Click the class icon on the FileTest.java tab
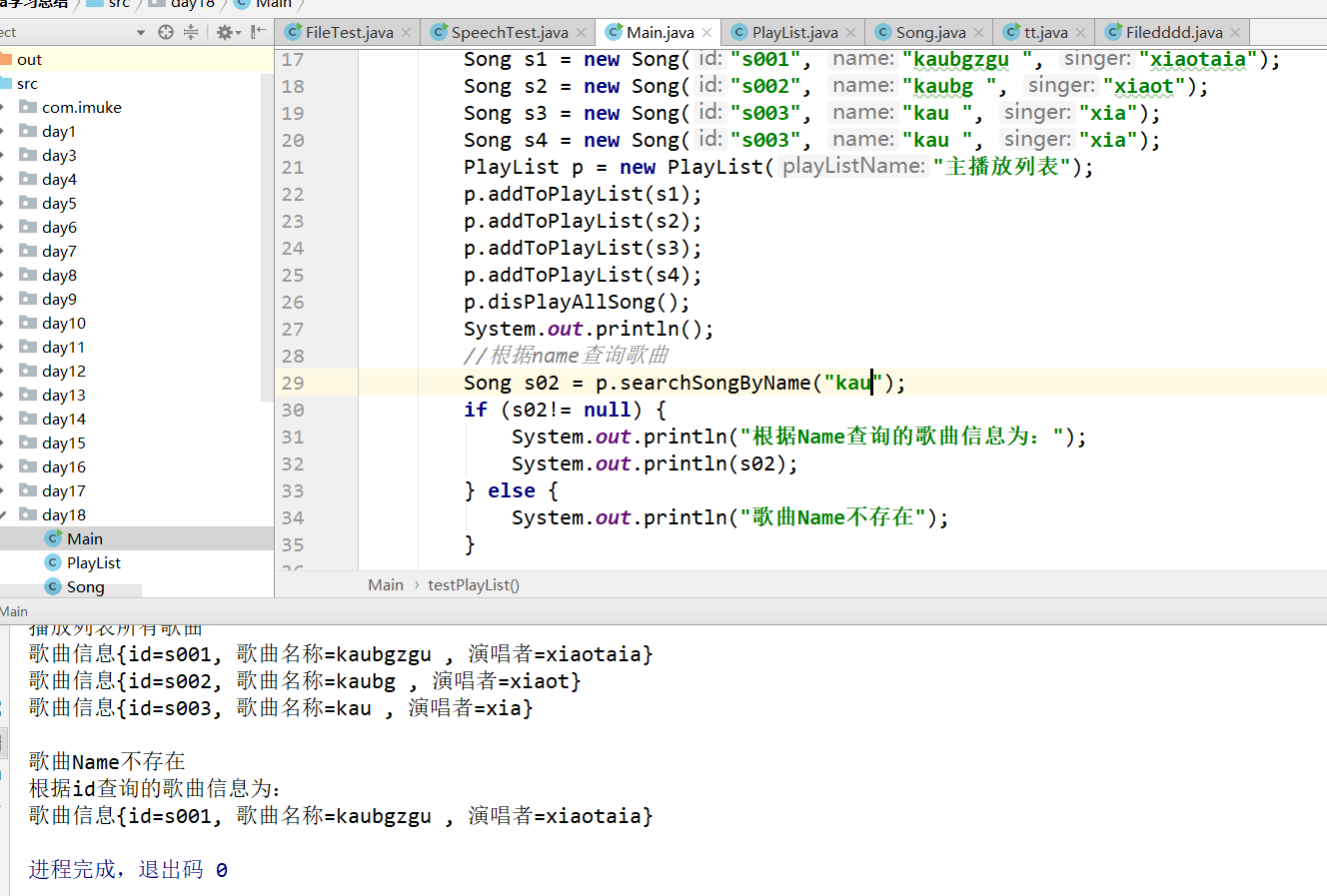 (x=293, y=32)
